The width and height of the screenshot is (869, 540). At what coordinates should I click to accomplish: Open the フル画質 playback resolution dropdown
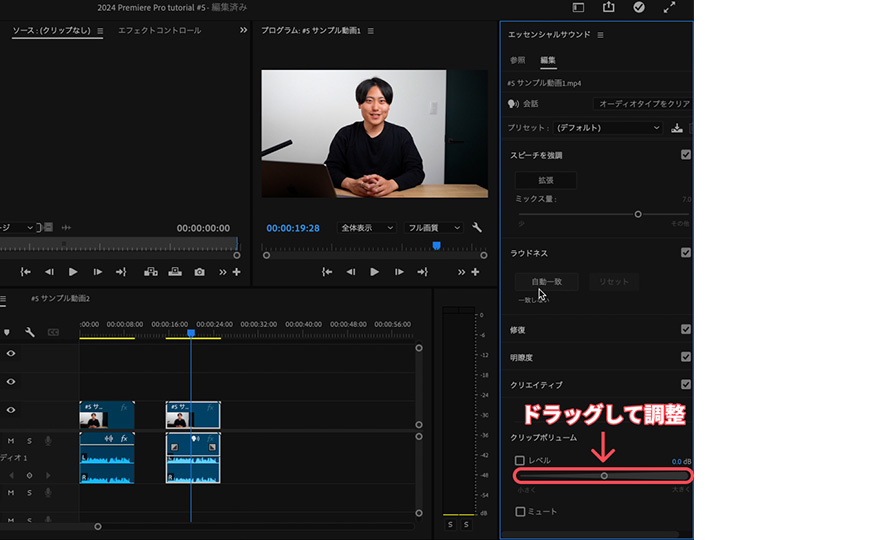433,228
